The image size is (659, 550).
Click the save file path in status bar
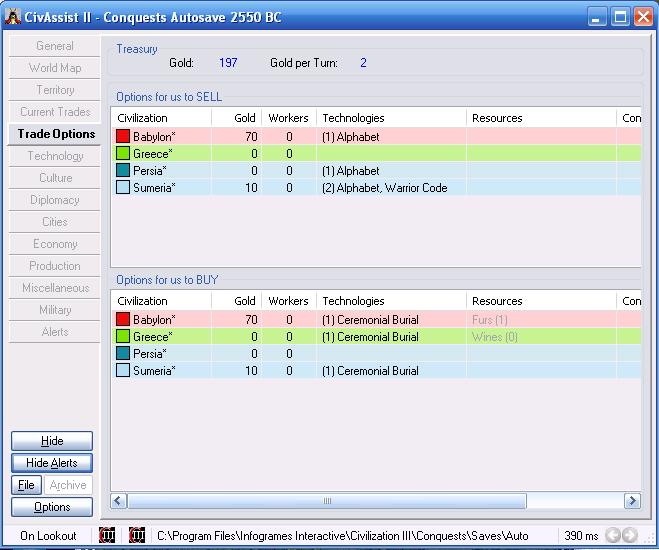[x=343, y=536]
